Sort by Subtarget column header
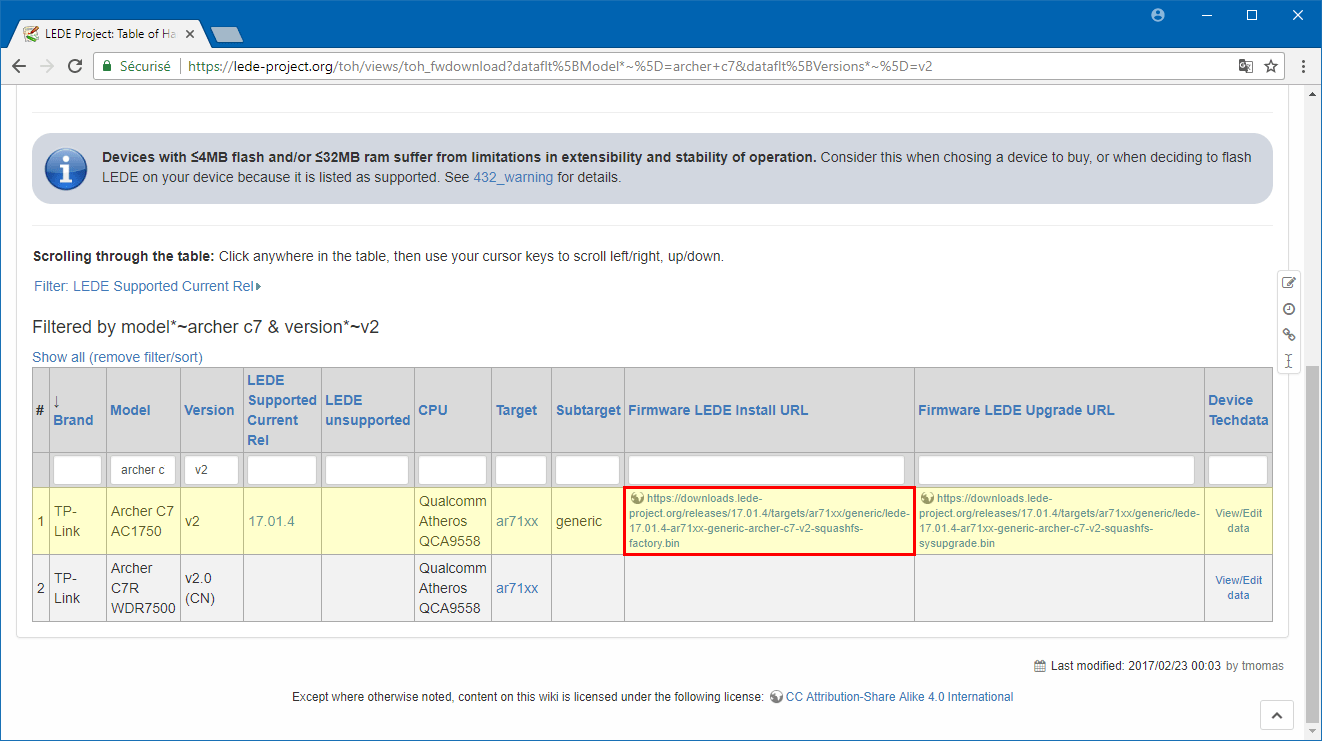Image resolution: width=1322 pixels, height=741 pixels. point(588,410)
